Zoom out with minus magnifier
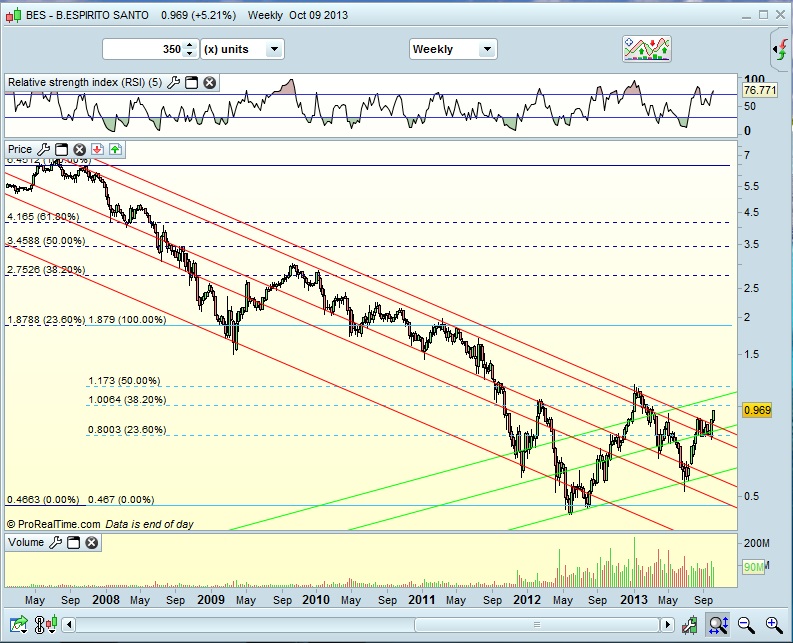 click(746, 625)
